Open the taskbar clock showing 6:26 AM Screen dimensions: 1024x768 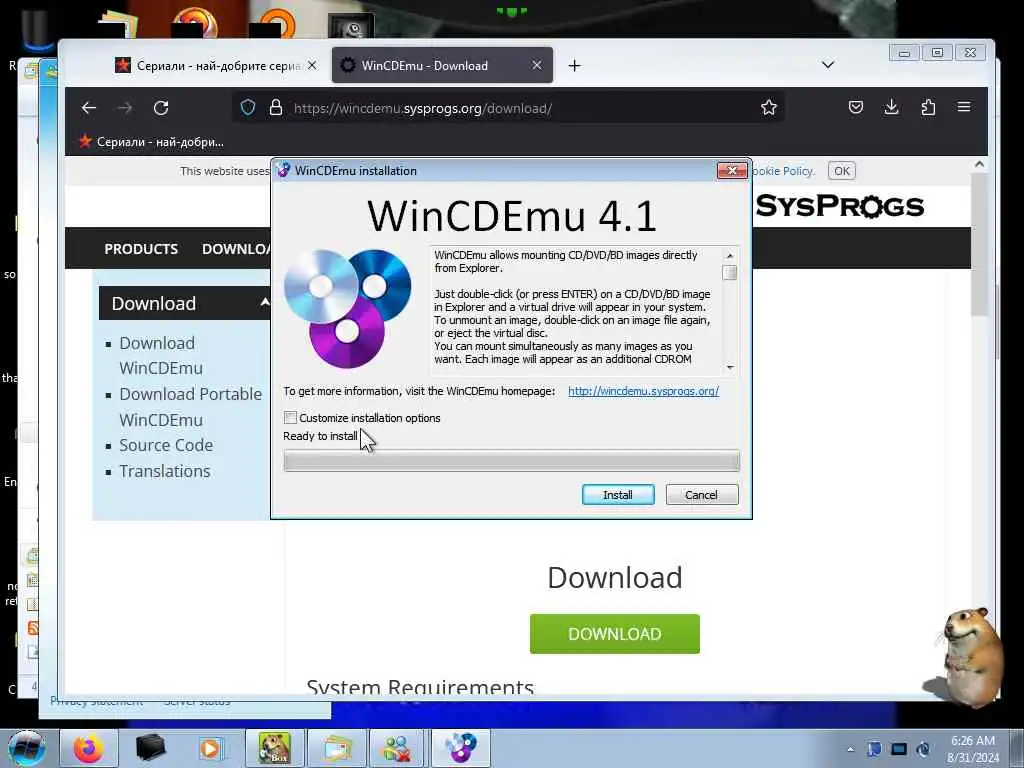coord(972,749)
